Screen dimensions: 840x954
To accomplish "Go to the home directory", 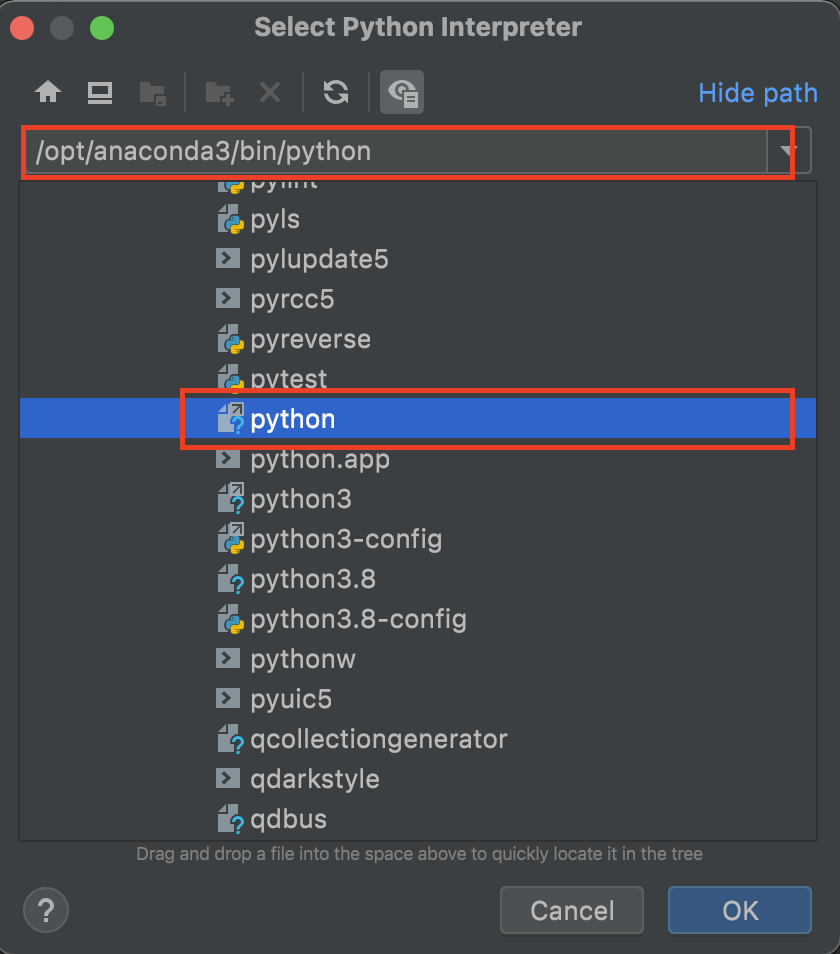I will pos(48,92).
